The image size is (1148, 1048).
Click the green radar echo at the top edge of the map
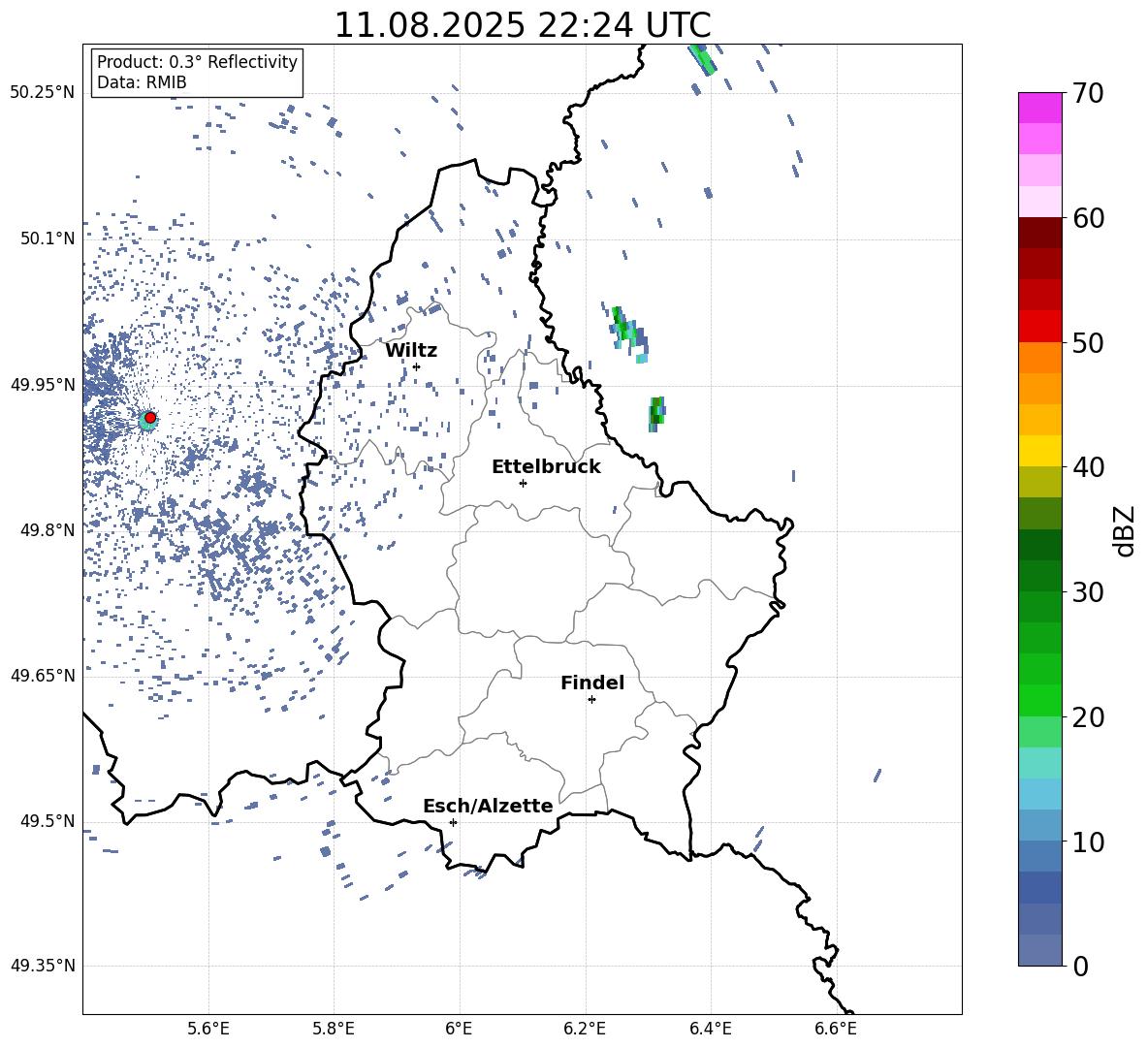703,59
